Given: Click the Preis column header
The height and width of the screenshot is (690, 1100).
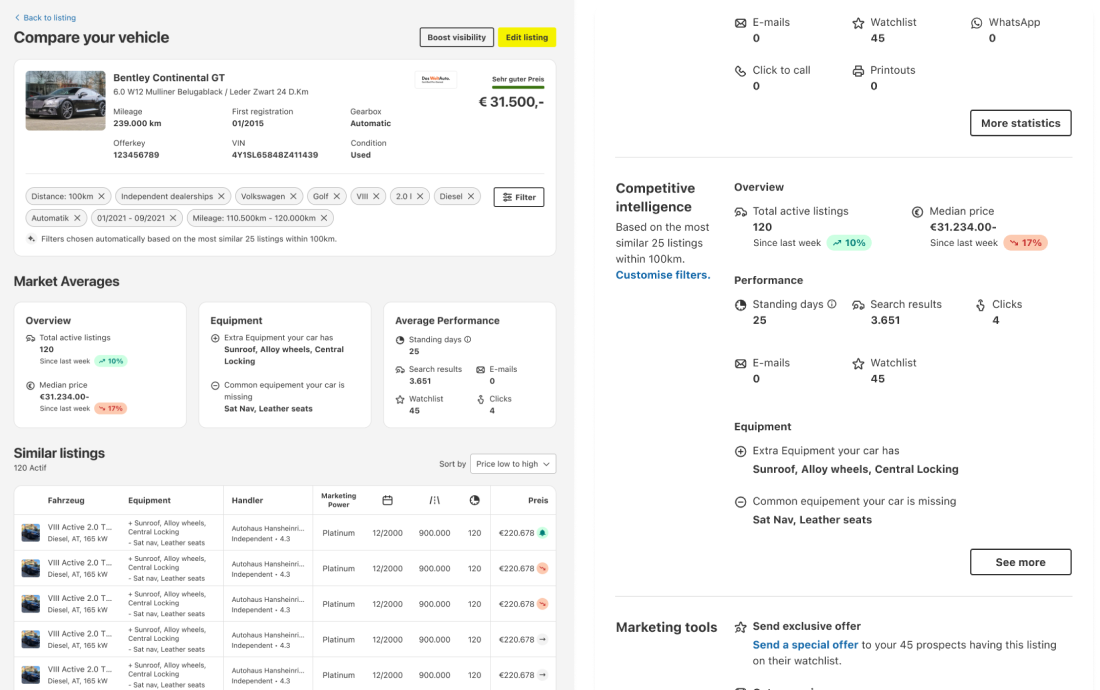Looking at the screenshot, I should click(538, 500).
